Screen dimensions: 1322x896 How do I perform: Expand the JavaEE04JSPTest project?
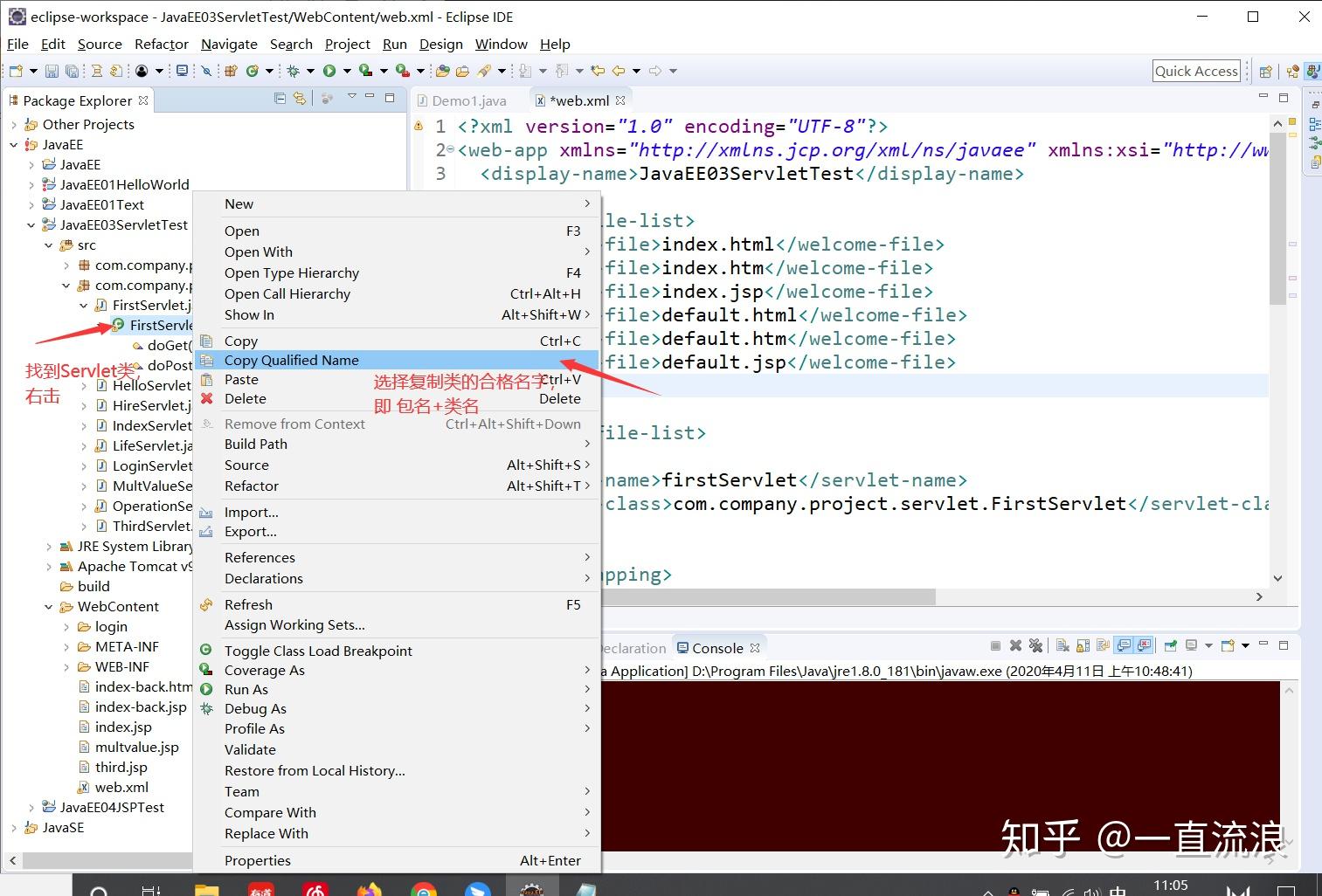(32, 807)
